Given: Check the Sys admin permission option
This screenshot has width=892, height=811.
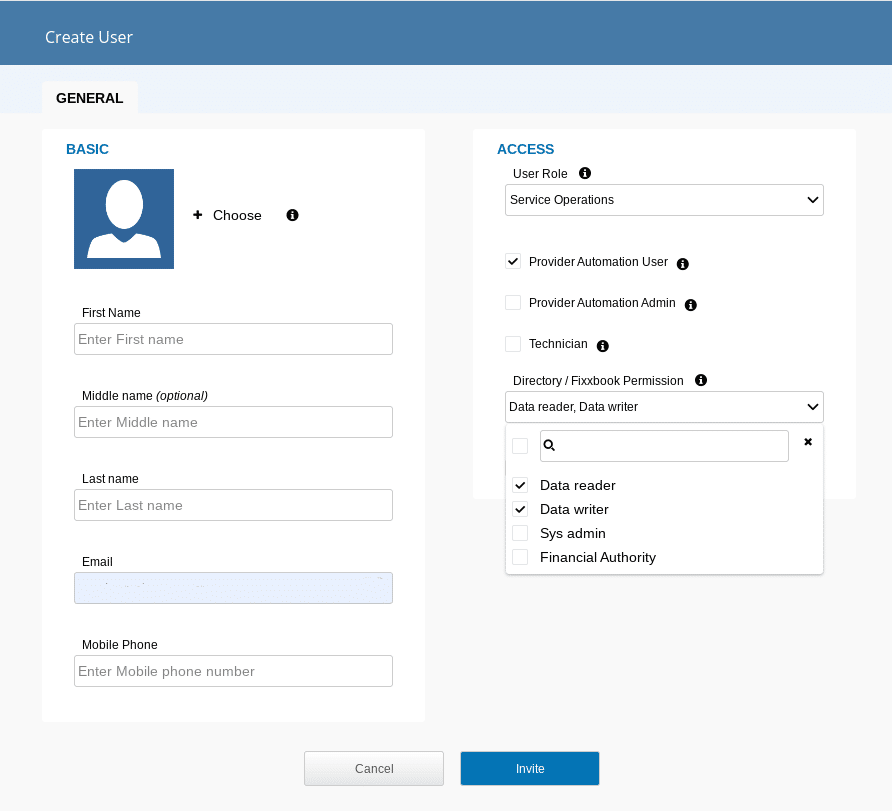Looking at the screenshot, I should (520, 533).
